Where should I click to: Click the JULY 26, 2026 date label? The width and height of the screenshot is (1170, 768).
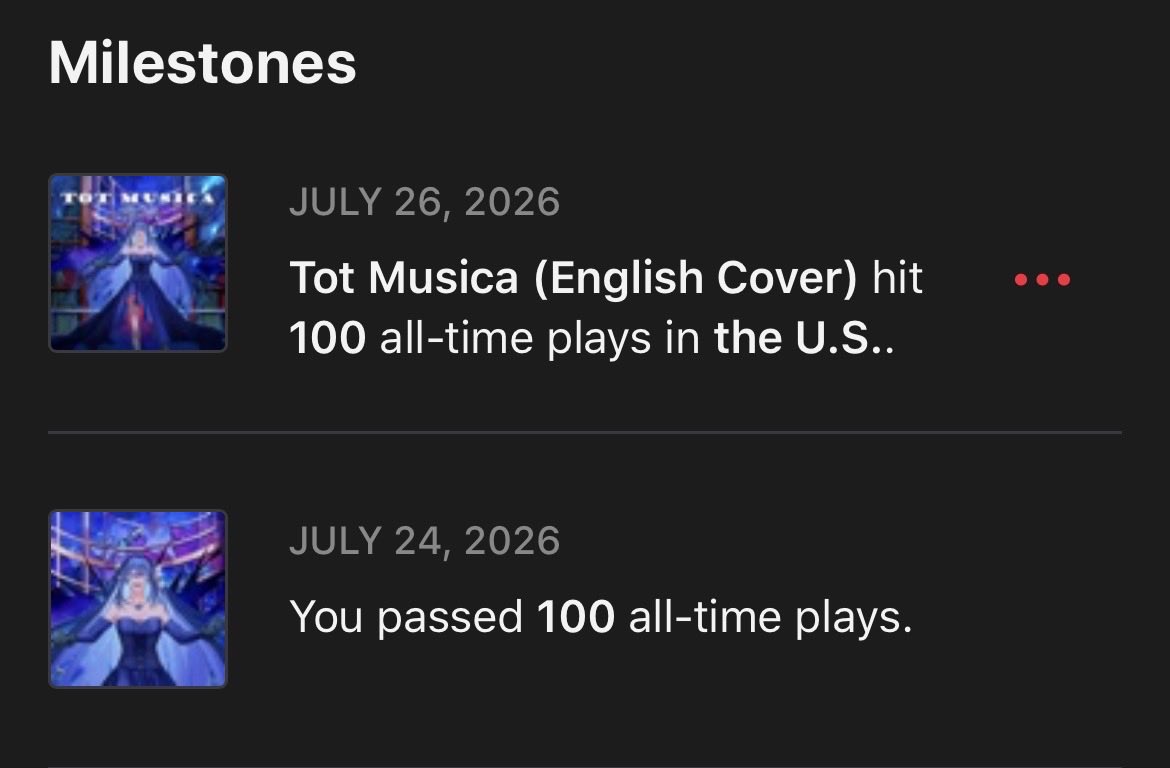click(x=425, y=202)
